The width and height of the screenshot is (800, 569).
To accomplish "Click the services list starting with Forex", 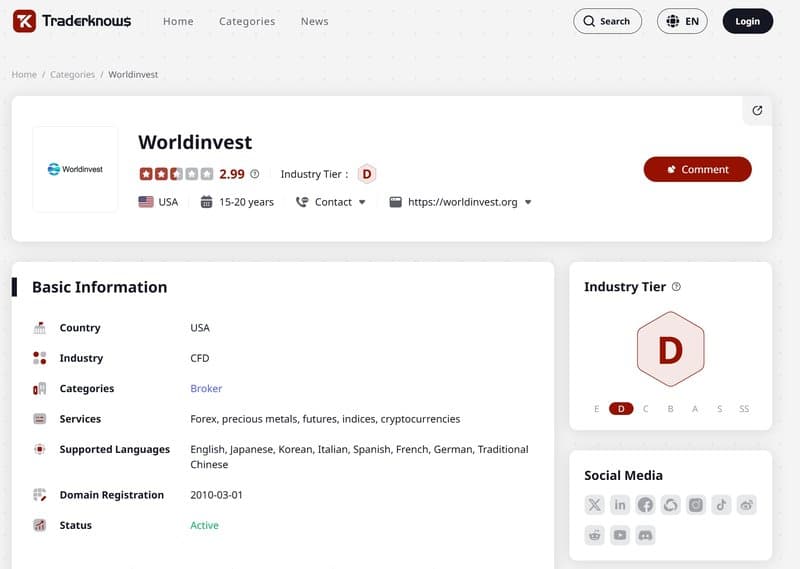I will (x=325, y=419).
